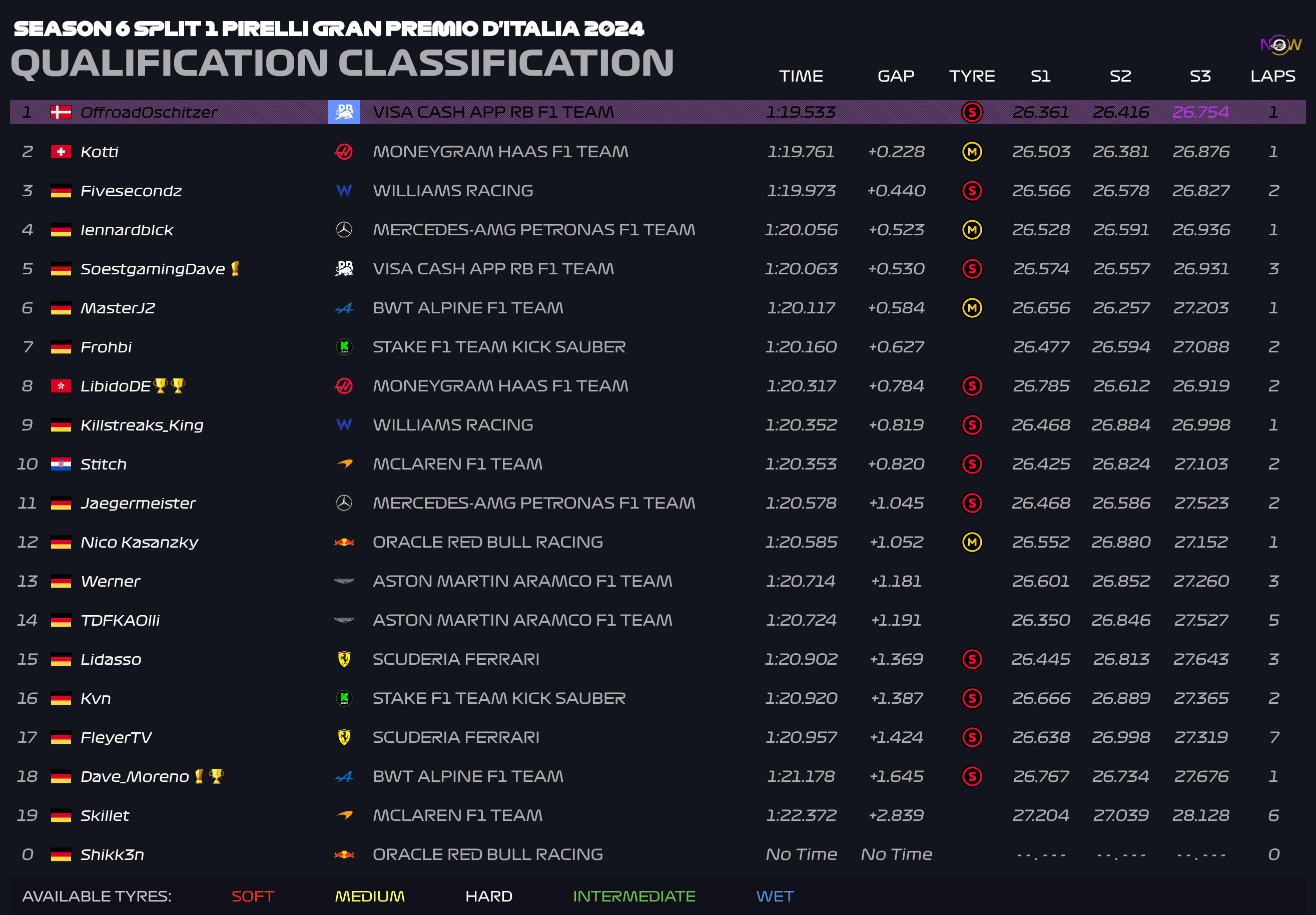Click the trophy icons after LibidoDE's name

tap(169, 385)
